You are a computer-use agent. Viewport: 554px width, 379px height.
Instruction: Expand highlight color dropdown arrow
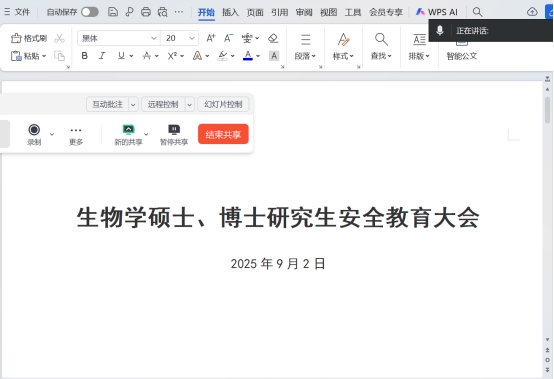click(x=232, y=56)
